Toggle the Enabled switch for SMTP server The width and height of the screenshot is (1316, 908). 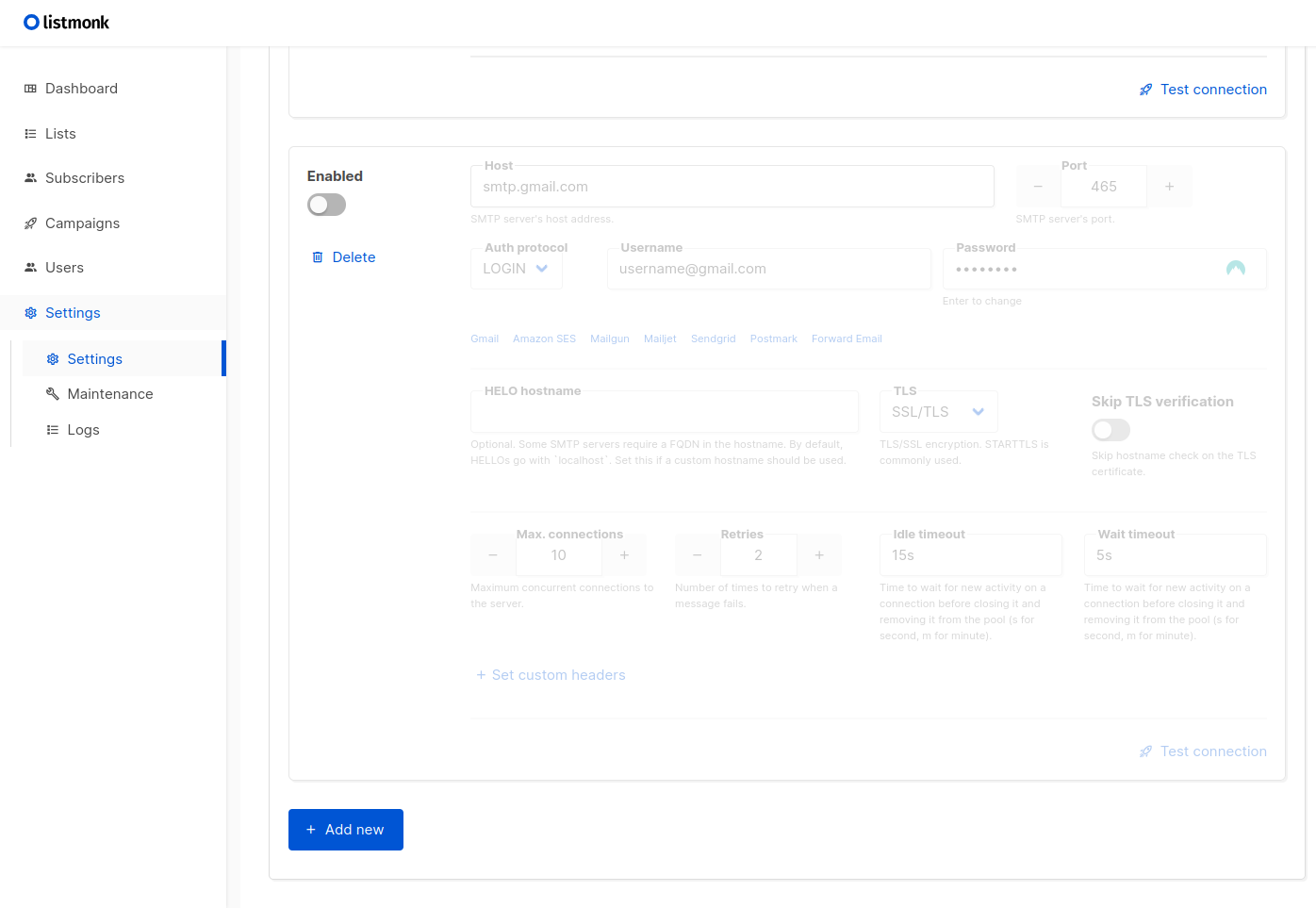coord(326,205)
